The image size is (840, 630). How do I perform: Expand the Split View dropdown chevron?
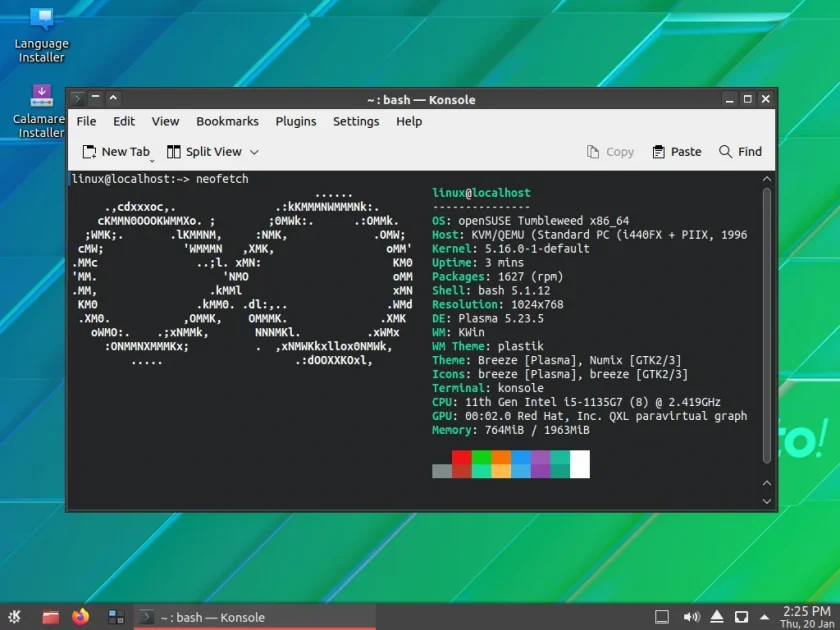254,152
